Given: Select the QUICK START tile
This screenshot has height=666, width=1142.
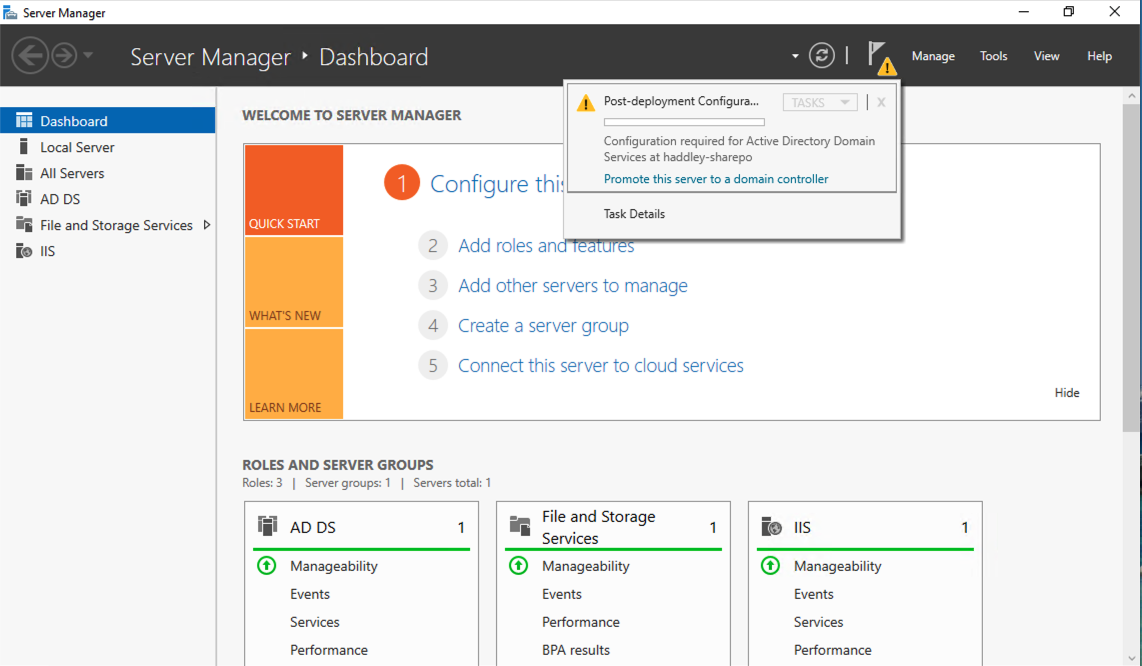Looking at the screenshot, I should (294, 190).
